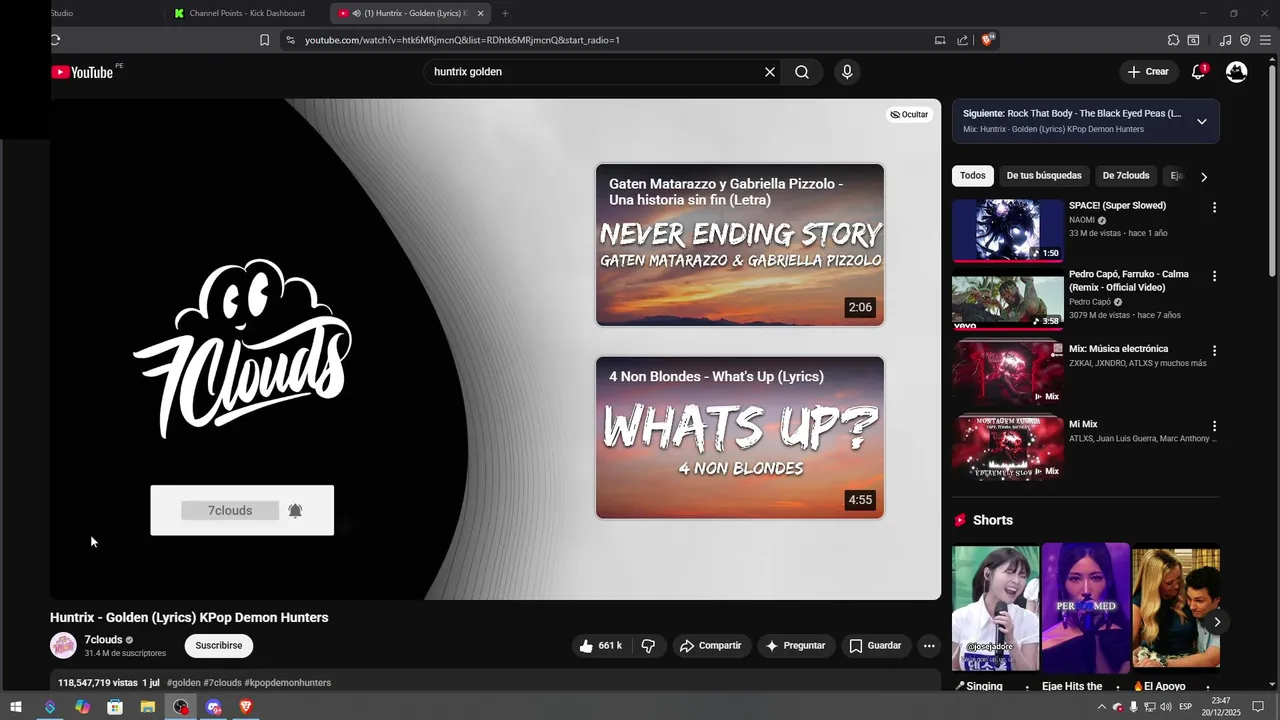This screenshot has height=720, width=1280.
Task: Open the Crear button
Action: pyautogui.click(x=1147, y=72)
